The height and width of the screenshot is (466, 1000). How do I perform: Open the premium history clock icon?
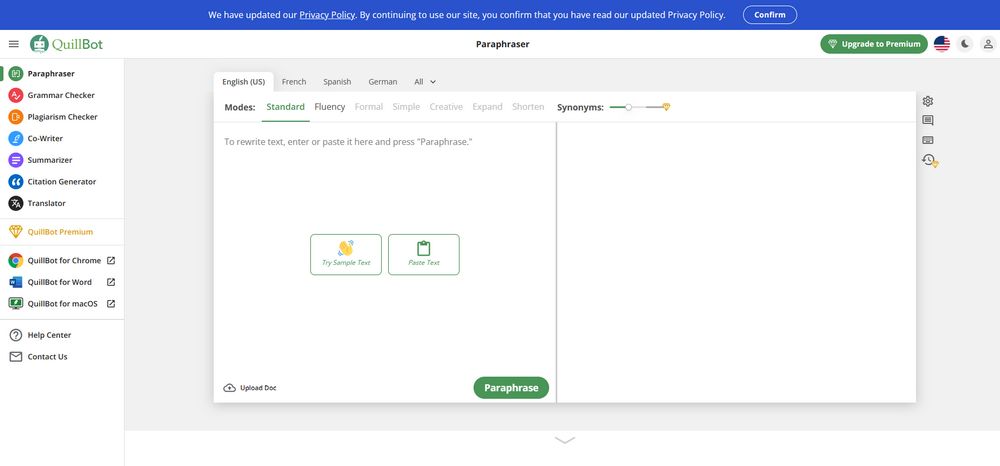[929, 160]
